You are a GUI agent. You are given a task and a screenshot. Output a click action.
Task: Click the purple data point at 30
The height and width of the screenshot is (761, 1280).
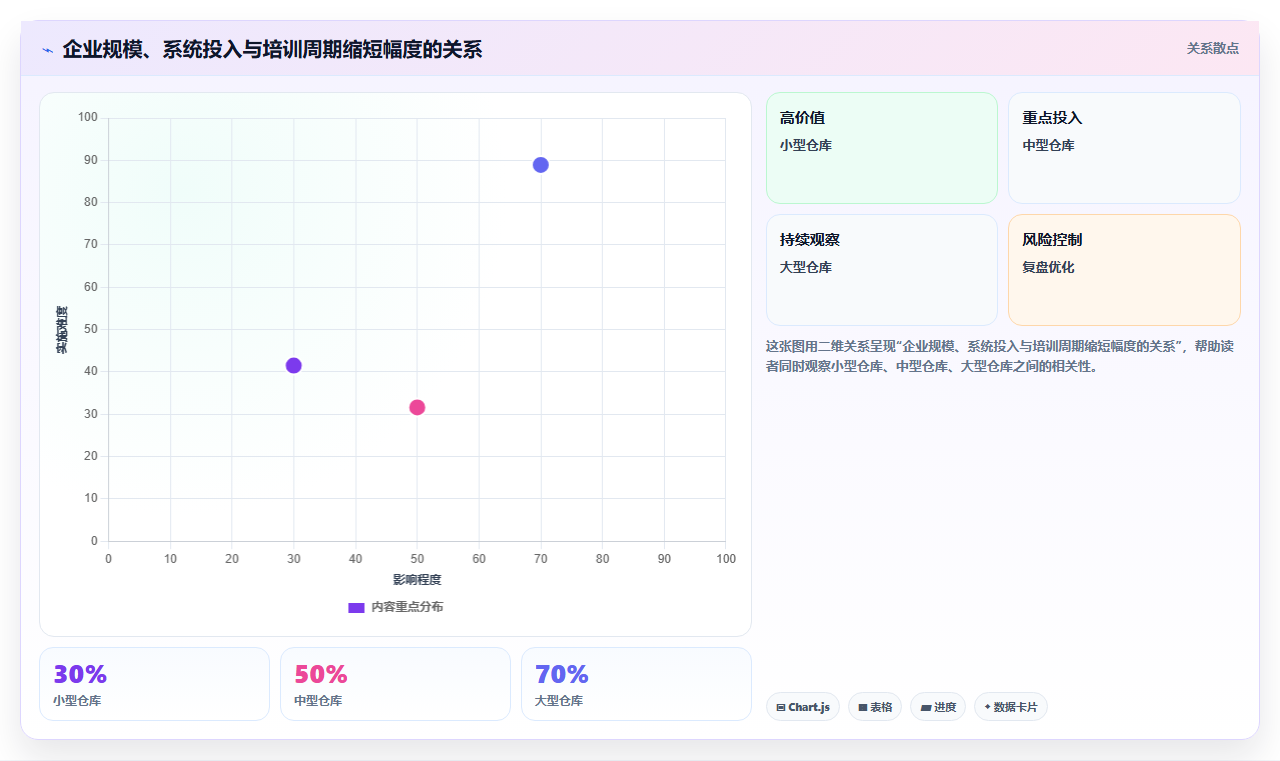click(x=294, y=366)
